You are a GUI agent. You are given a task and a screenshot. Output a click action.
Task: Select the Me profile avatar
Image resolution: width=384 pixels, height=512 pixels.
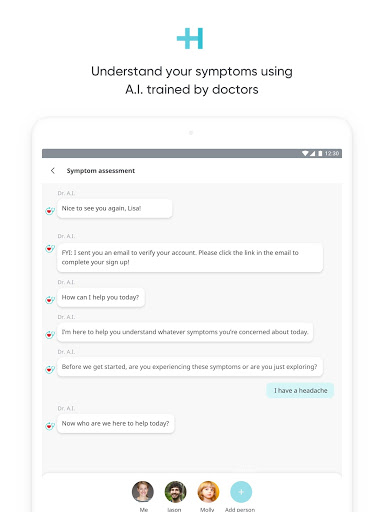[x=143, y=492]
